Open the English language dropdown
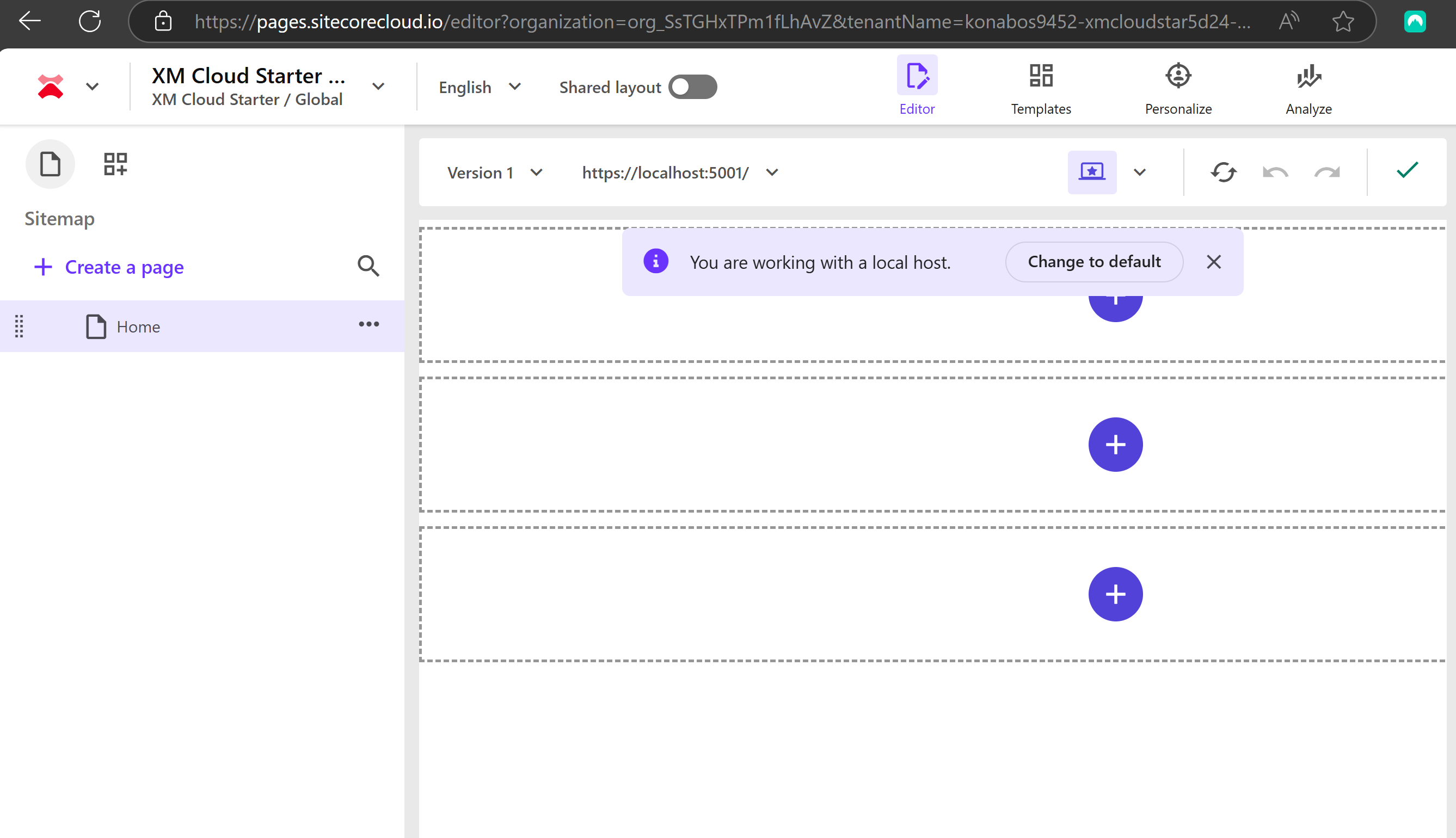The image size is (1456, 838). point(480,87)
